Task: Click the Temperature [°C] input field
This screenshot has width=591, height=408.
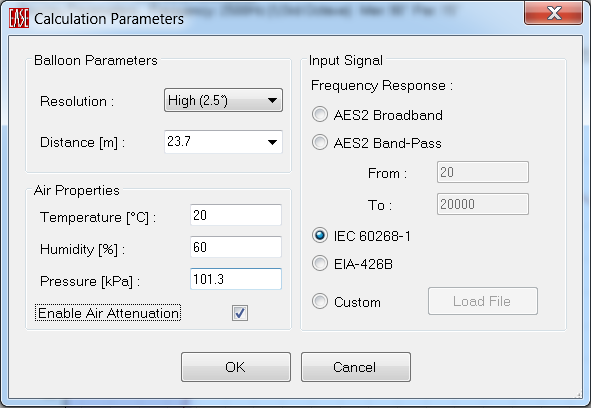Action: (236, 215)
